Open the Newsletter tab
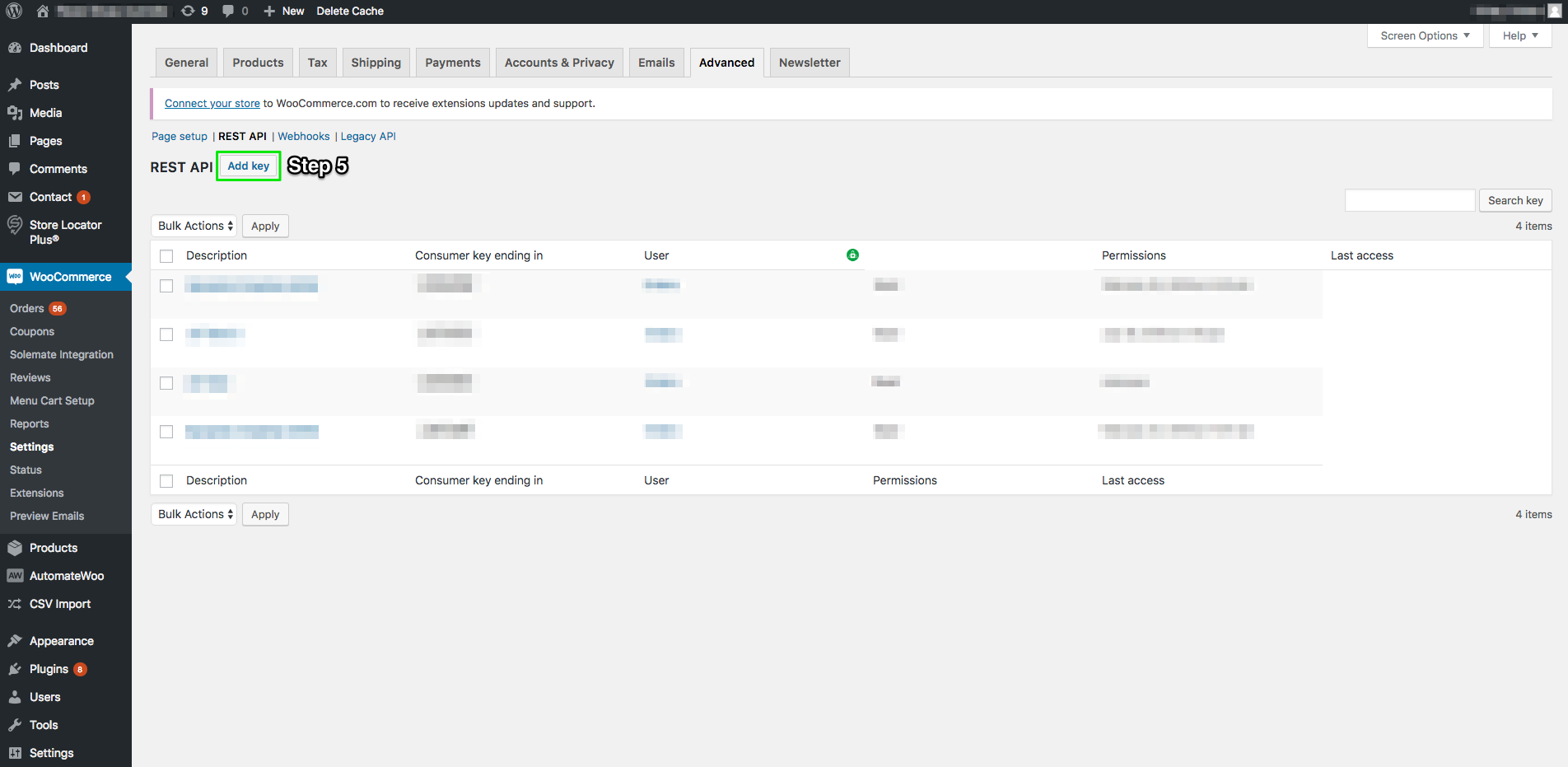The height and width of the screenshot is (767, 1568). coord(810,63)
